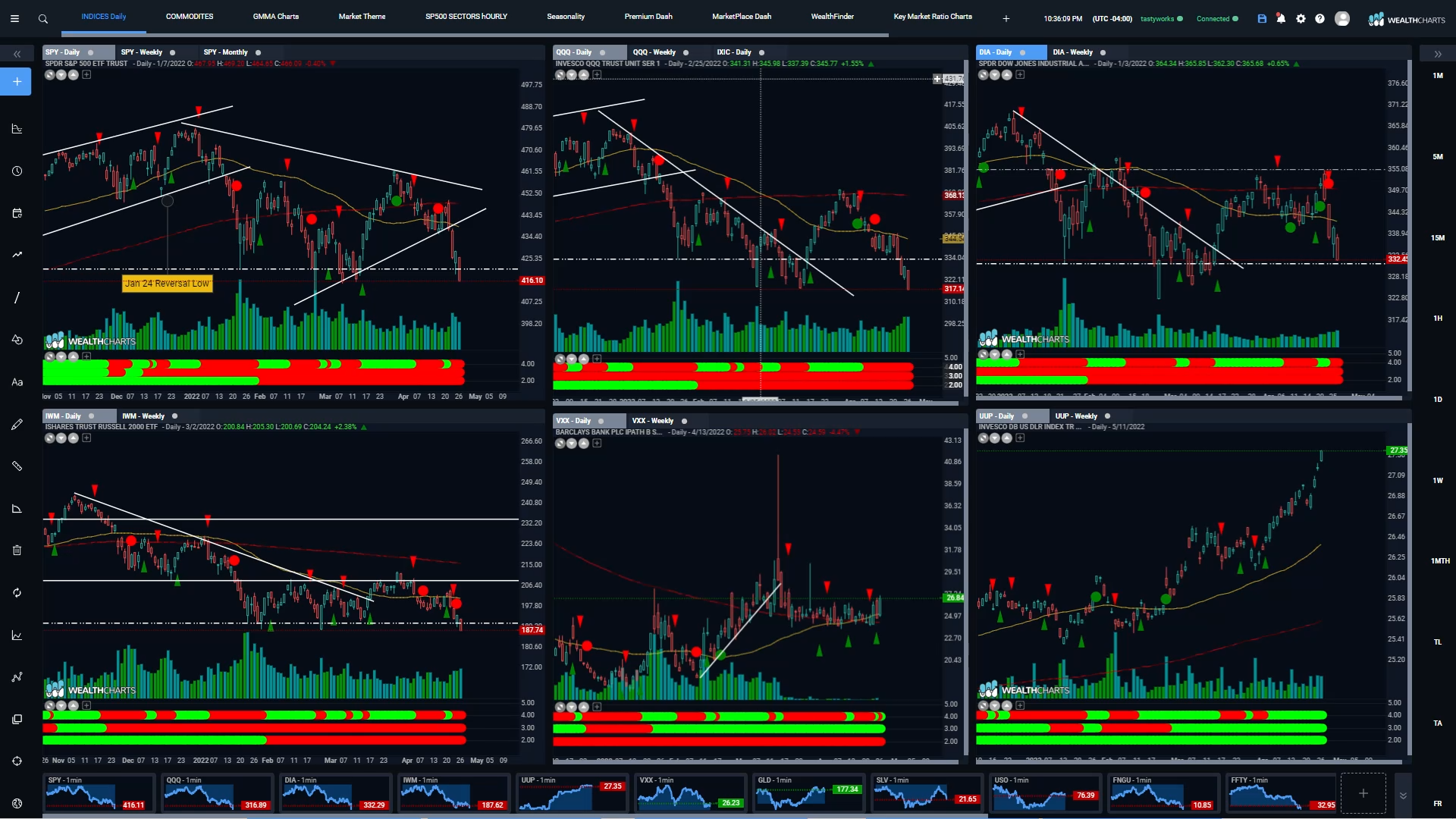Click the refresh arrows icon in sidebar
This screenshot has width=1456, height=819.
(x=17, y=593)
